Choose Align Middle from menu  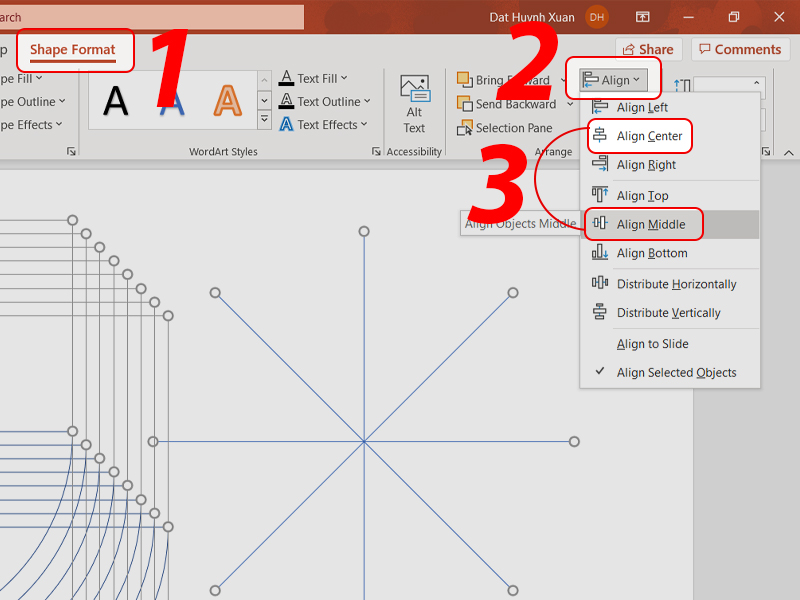pyautogui.click(x=650, y=224)
